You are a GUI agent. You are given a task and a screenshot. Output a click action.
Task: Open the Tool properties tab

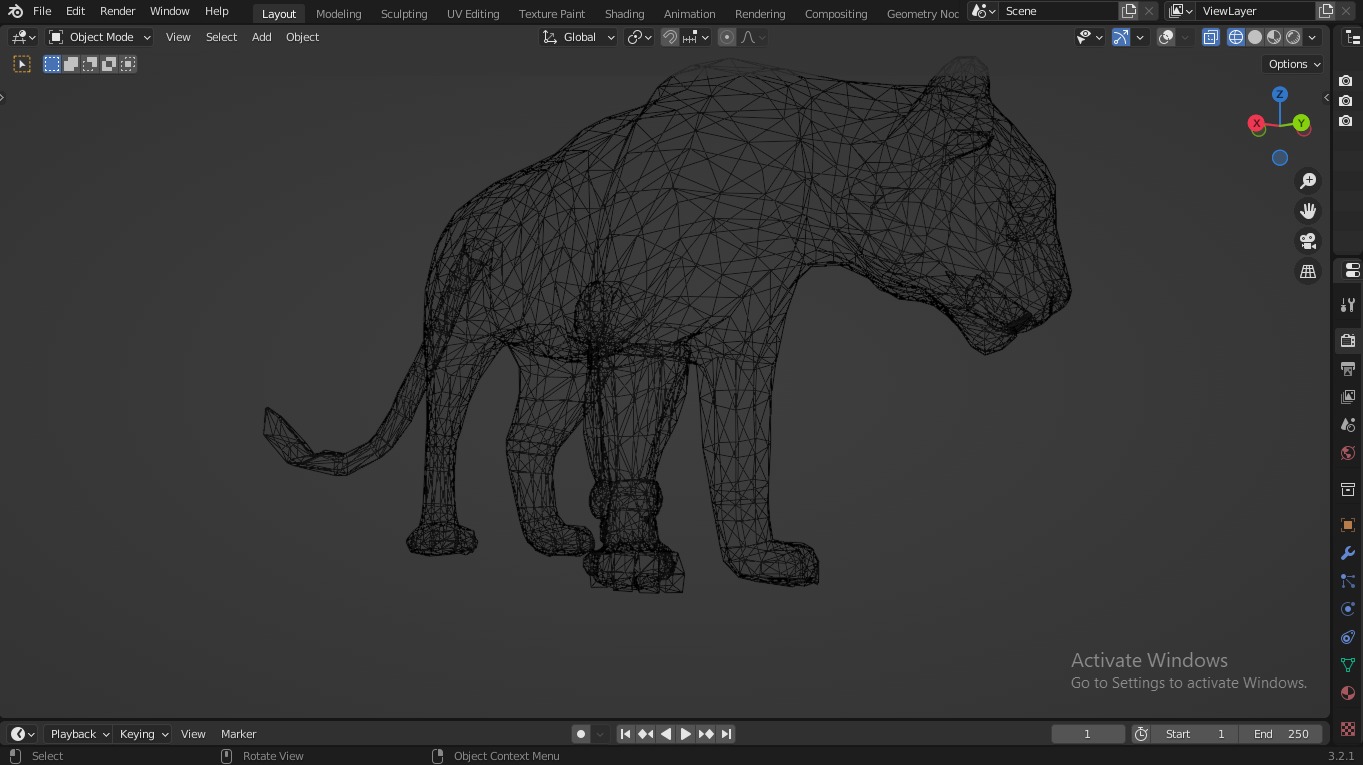tap(1348, 305)
